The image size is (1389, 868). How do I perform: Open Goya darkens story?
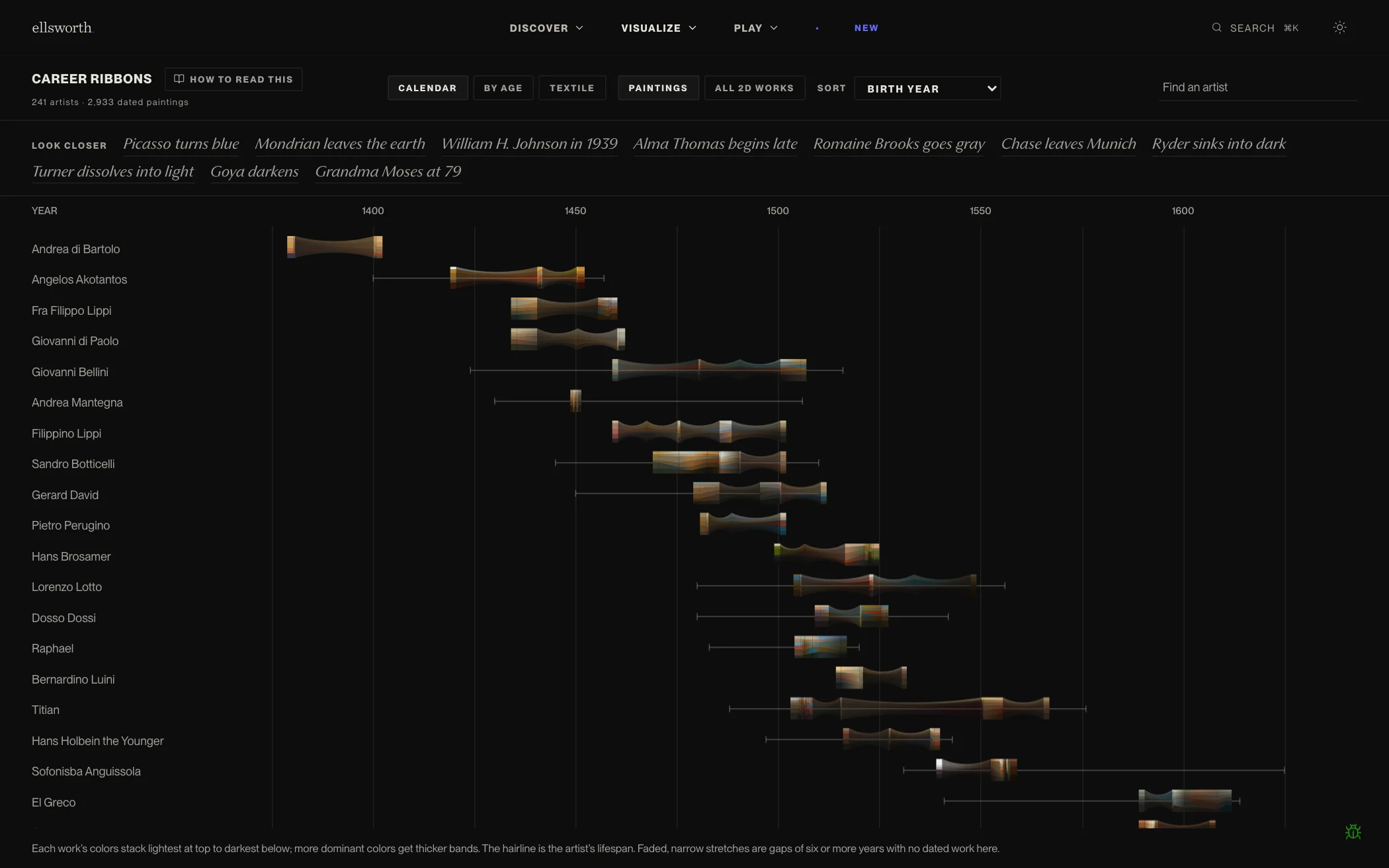coord(255,172)
